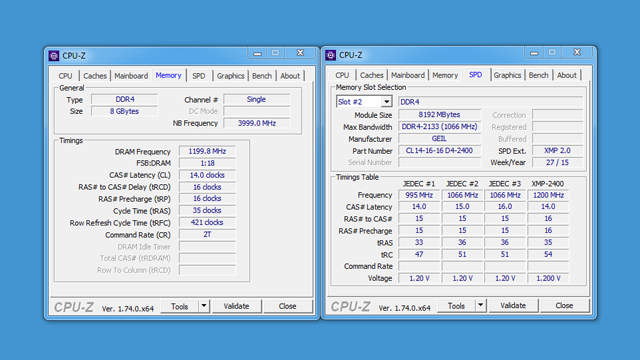Screen dimensions: 640x360
Task: Click JEDEC #1 tRC value 47
Action: coord(419,254)
